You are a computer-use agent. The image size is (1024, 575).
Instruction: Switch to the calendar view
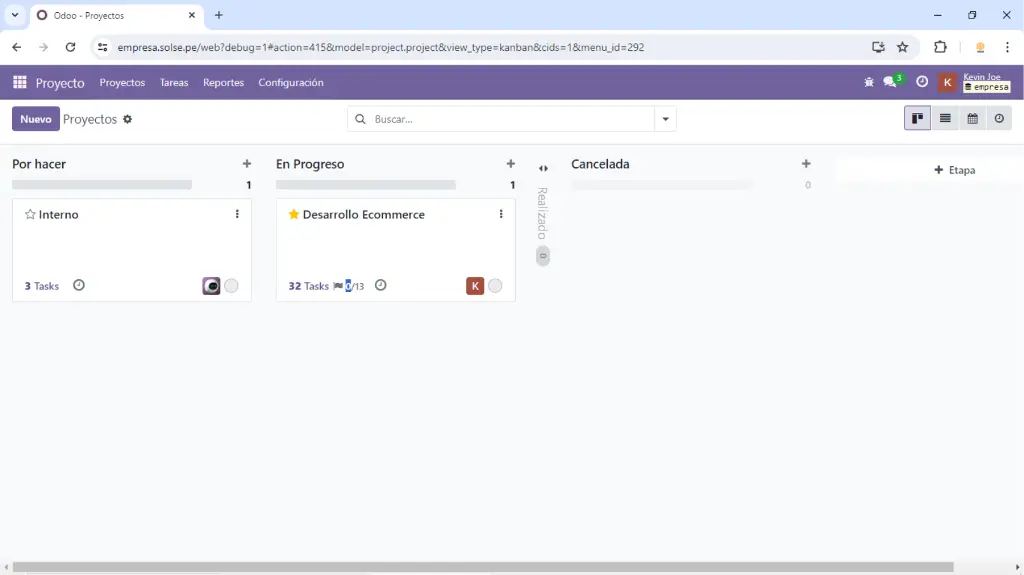(x=972, y=119)
